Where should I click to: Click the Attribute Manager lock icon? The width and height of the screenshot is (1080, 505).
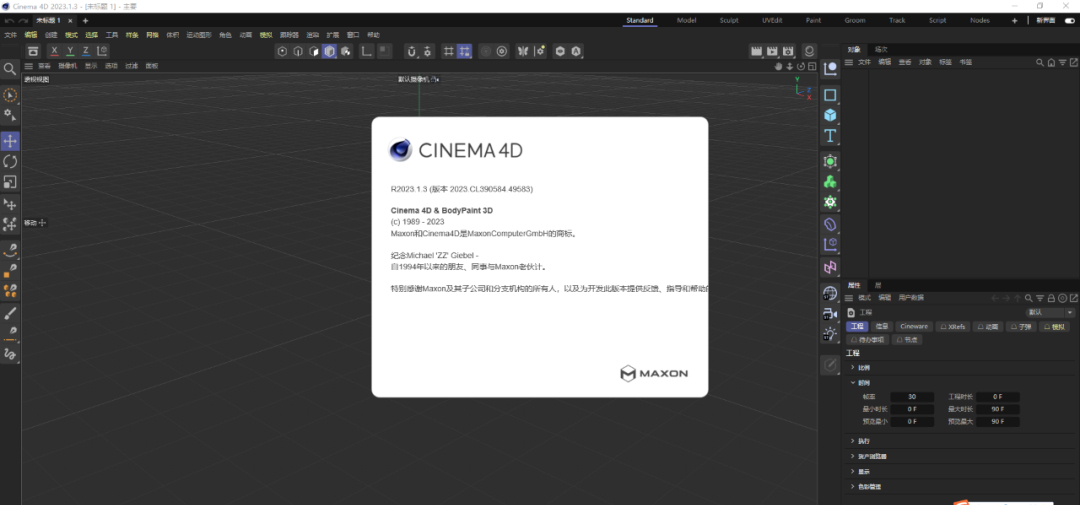(x=1051, y=298)
